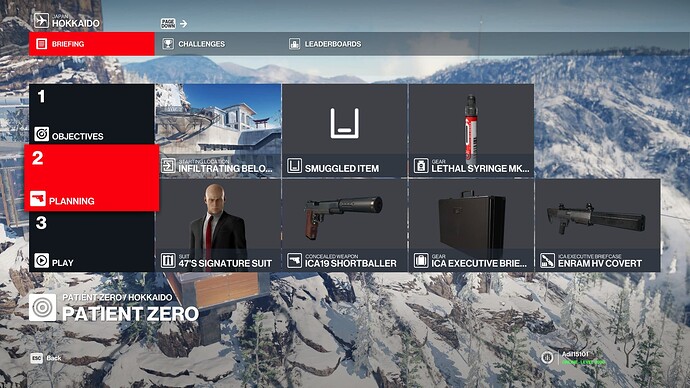The height and width of the screenshot is (388, 690).
Task: Click the Adil15101 player name
Action: [x=575, y=354]
